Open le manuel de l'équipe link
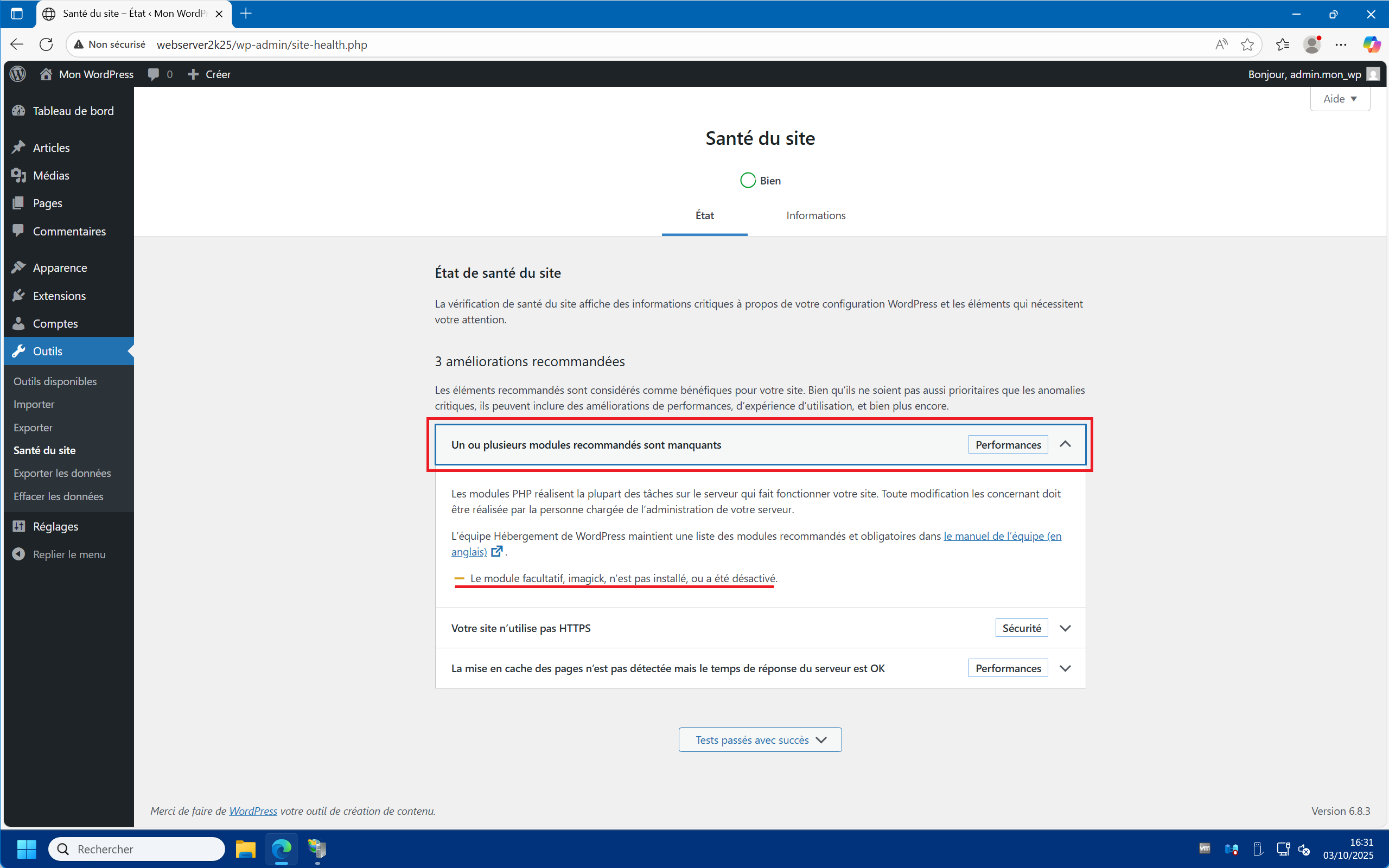 1002,535
